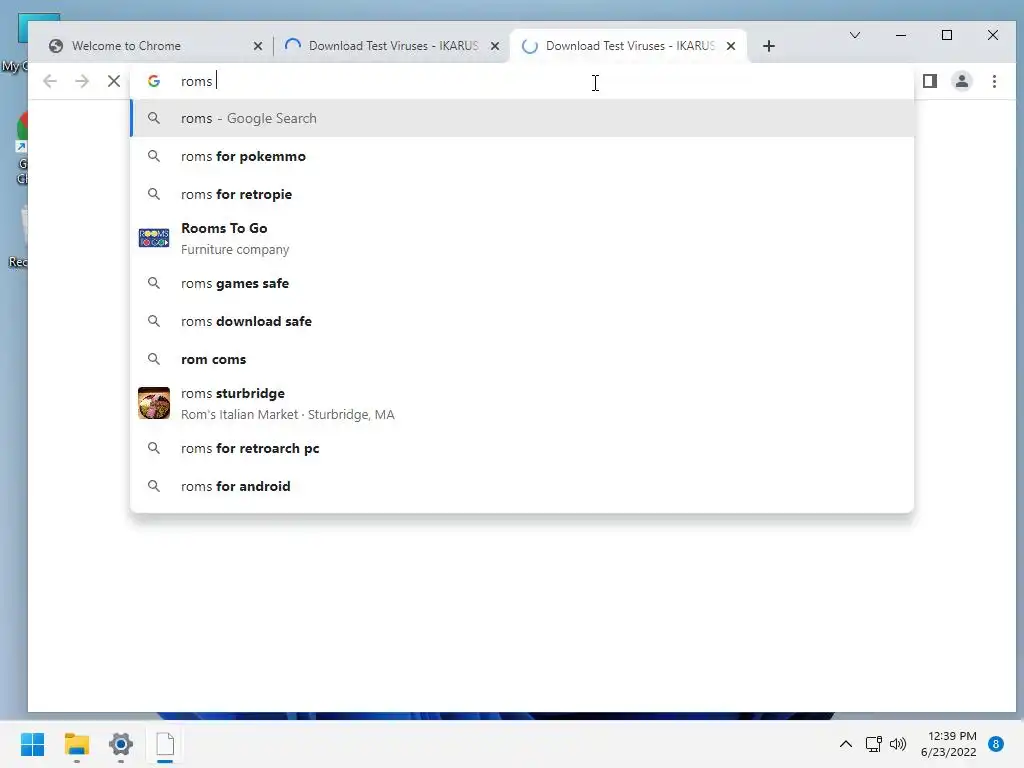The width and height of the screenshot is (1024, 768).
Task: Click search icon beside roms games safe
Action: point(153,283)
